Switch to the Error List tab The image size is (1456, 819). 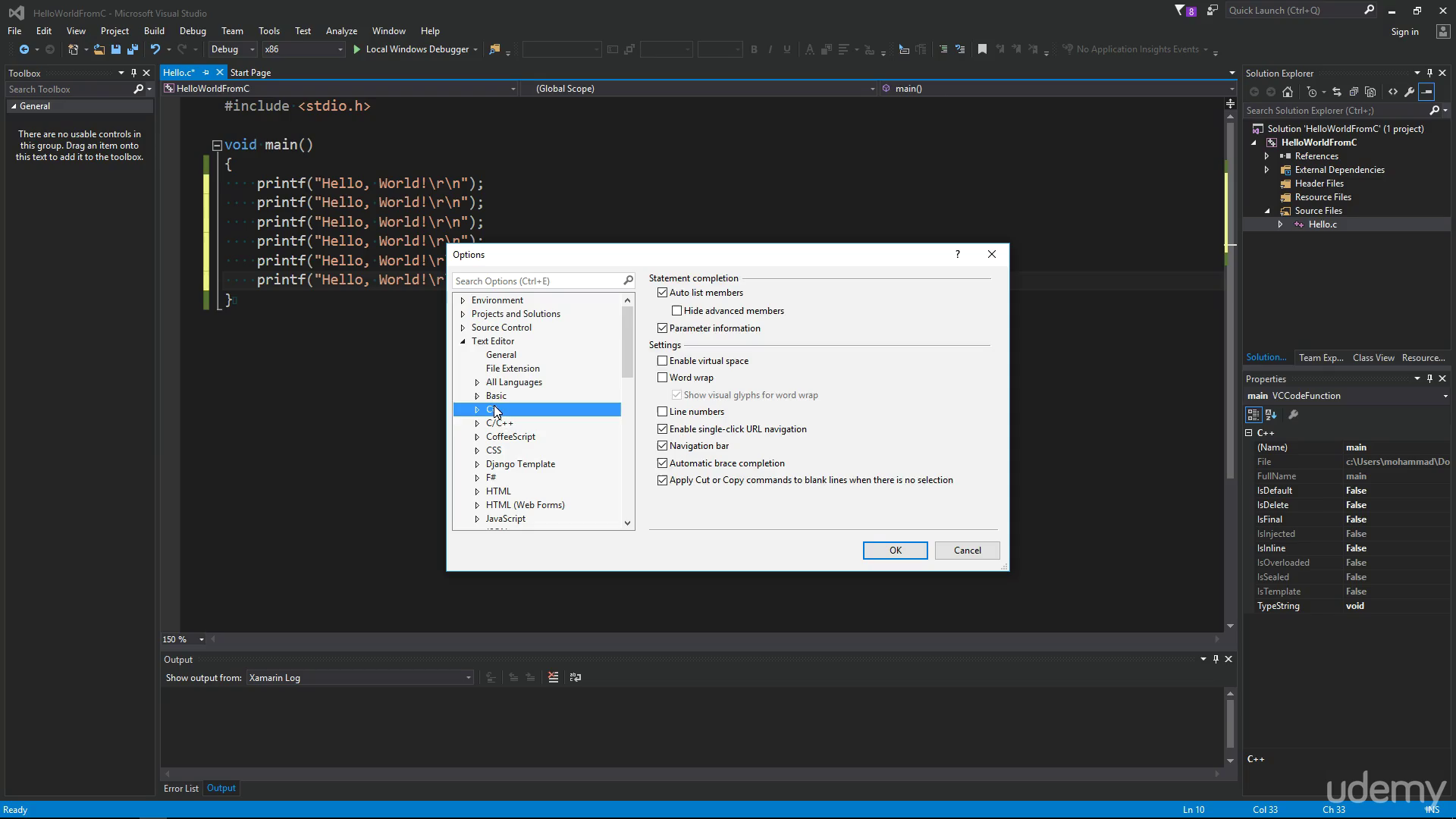click(181, 789)
